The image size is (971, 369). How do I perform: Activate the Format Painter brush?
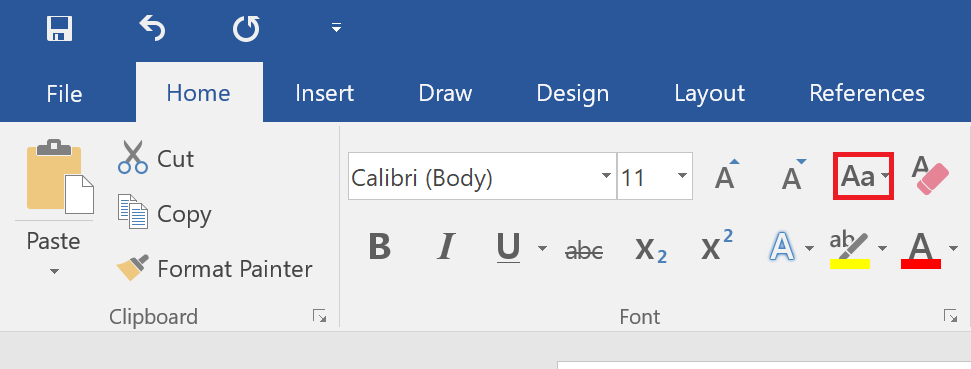coord(214,269)
